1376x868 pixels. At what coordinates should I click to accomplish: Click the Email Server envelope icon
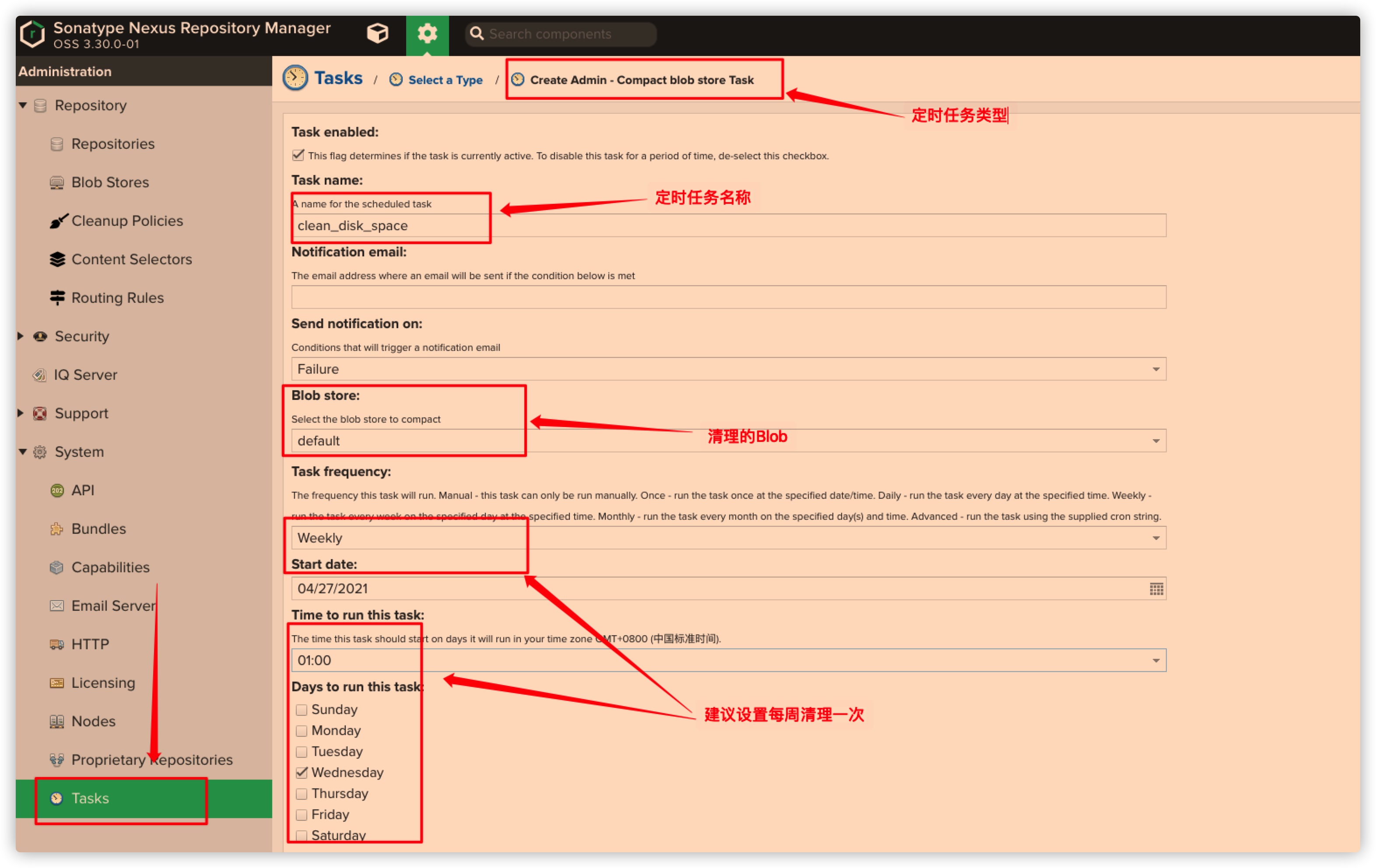(x=56, y=606)
